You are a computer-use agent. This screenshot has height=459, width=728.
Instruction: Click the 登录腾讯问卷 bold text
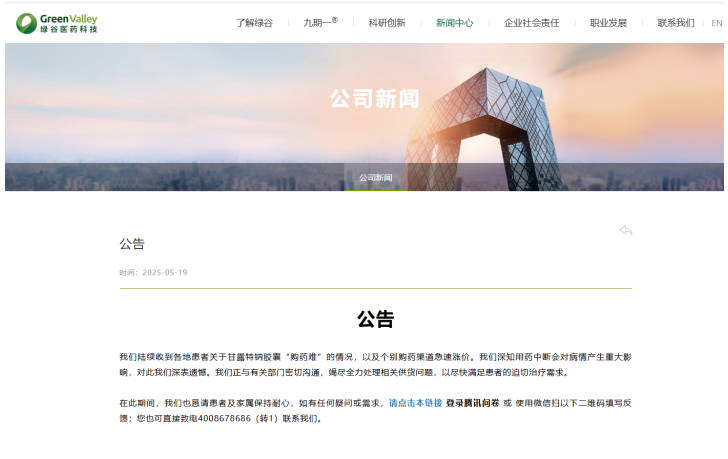click(x=473, y=403)
